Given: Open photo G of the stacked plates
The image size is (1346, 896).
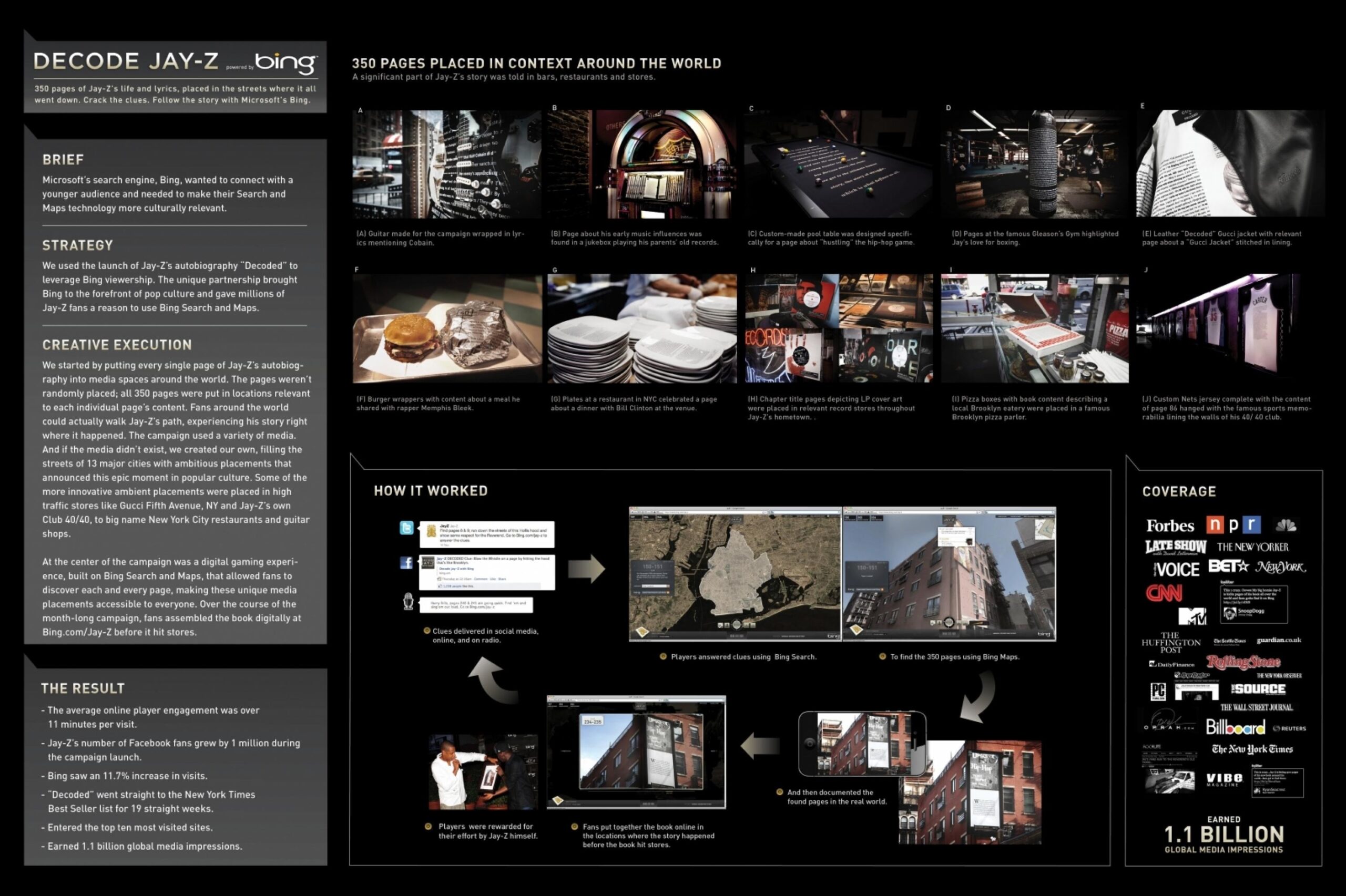Looking at the screenshot, I should [642, 328].
